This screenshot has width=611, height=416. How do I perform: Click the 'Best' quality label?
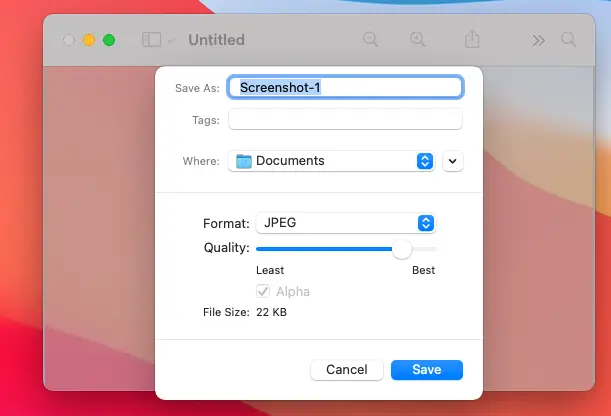424,270
